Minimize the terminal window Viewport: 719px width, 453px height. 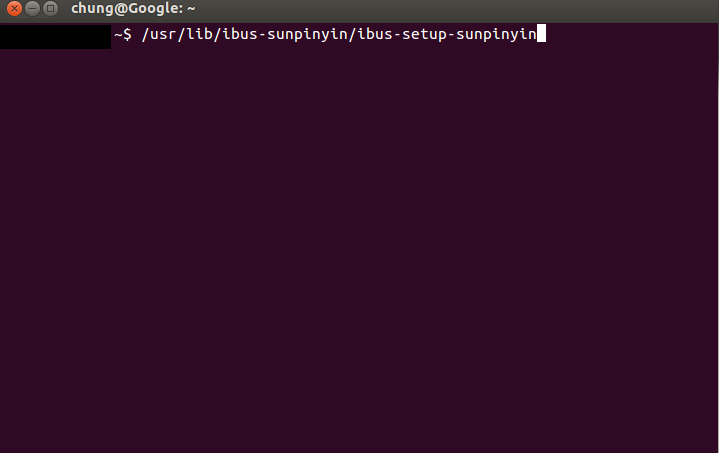click(32, 8)
